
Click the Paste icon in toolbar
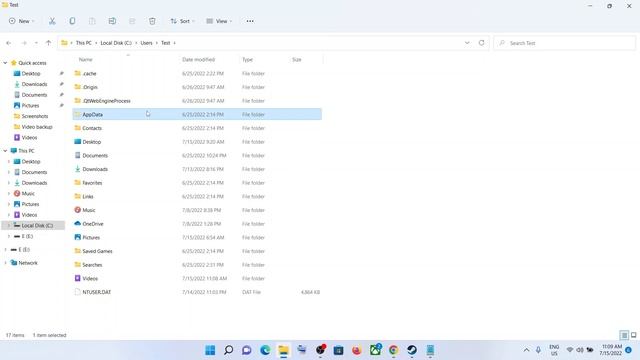(92, 21)
